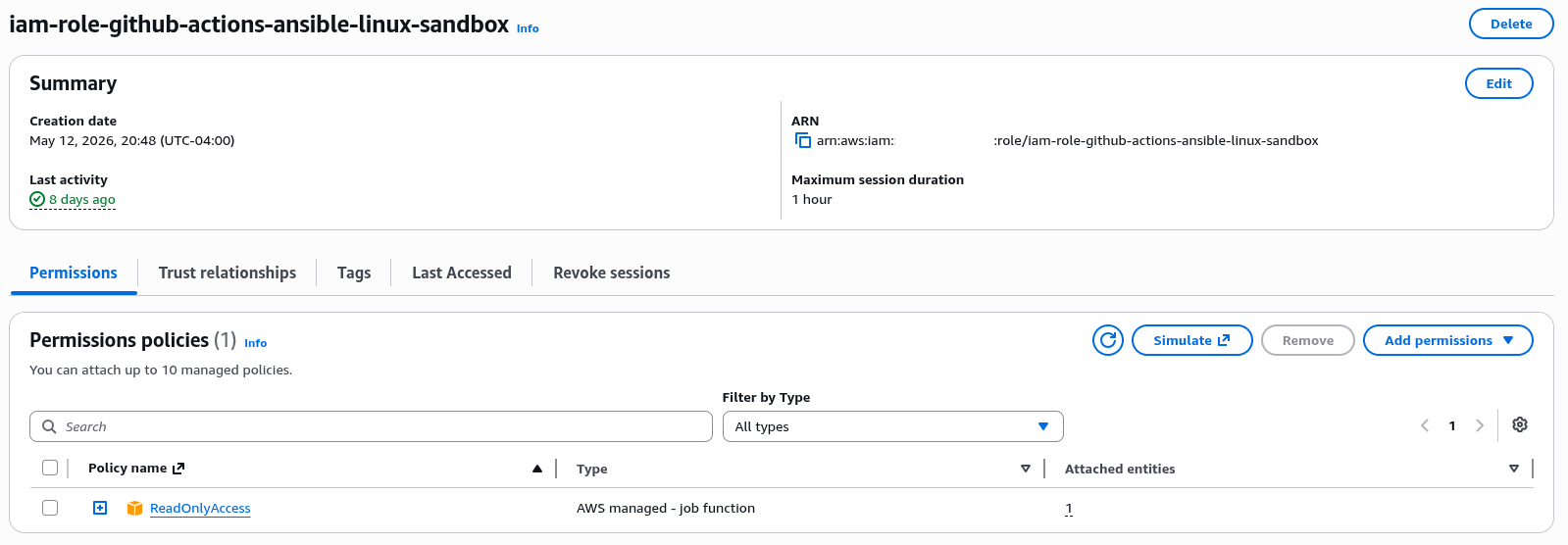This screenshot has width=1568, height=545.
Task: Switch to the Permissions tab
Action: pyautogui.click(x=74, y=272)
